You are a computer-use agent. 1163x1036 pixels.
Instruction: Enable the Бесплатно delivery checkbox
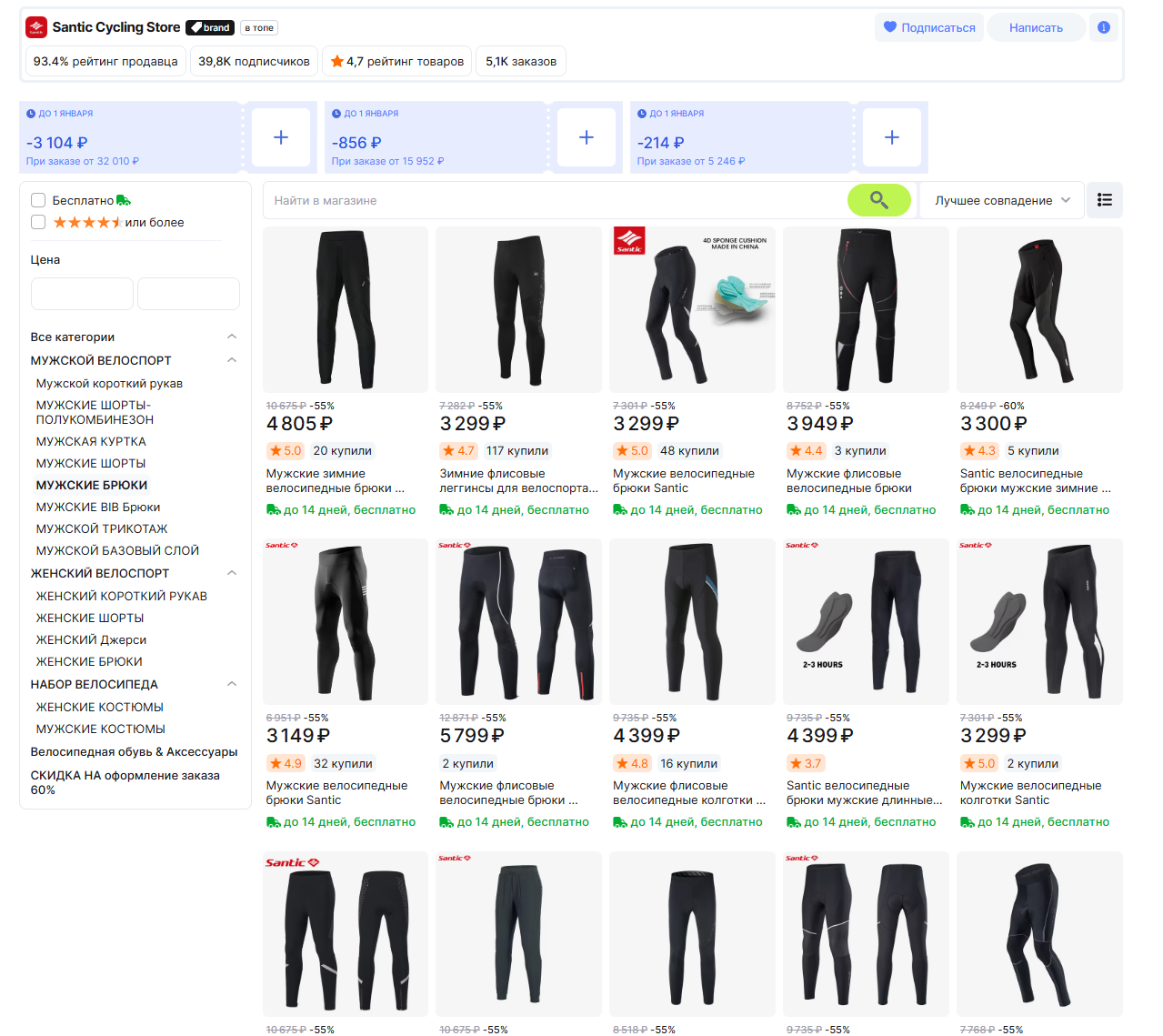click(x=38, y=200)
